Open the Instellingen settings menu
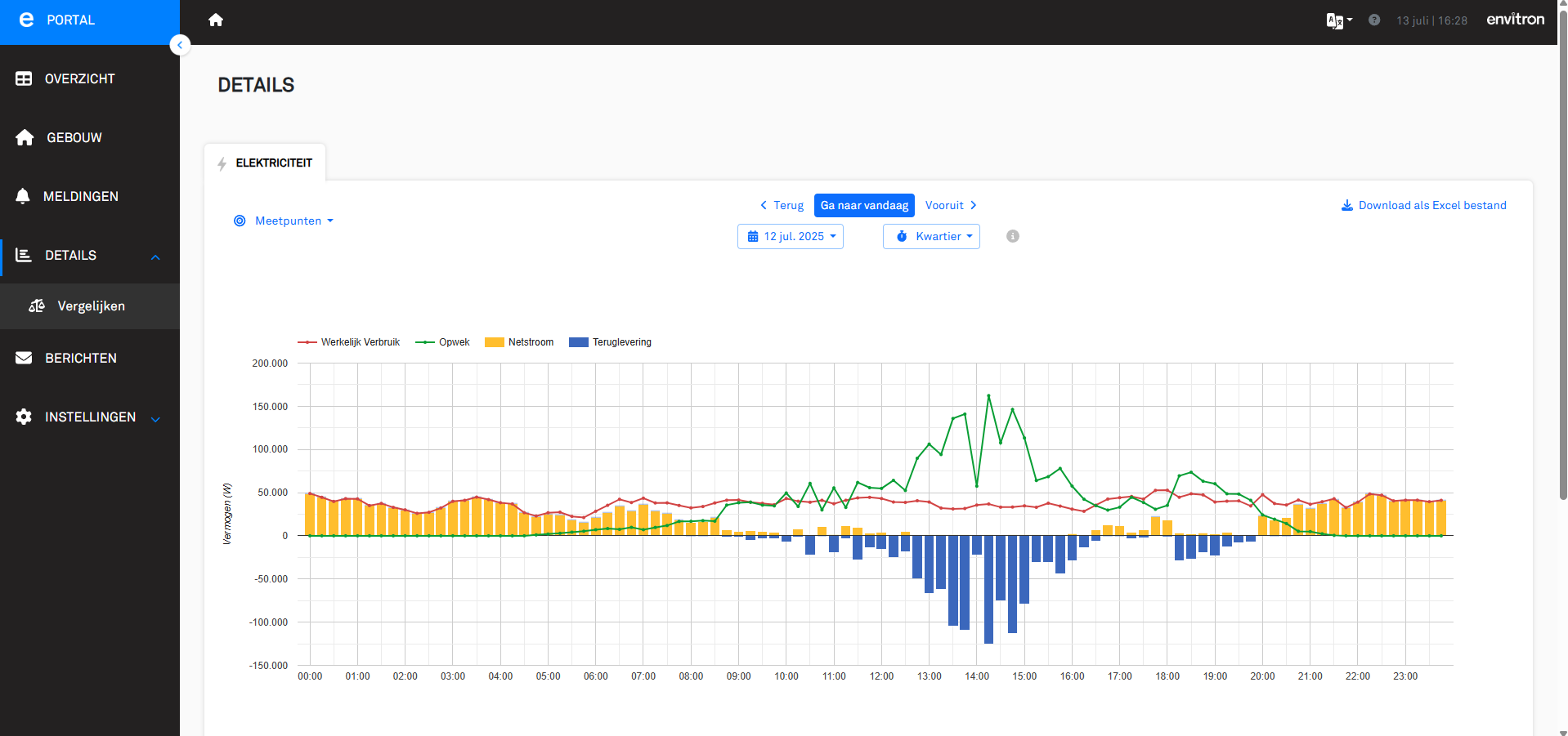The width and height of the screenshot is (1568, 736). pos(90,417)
